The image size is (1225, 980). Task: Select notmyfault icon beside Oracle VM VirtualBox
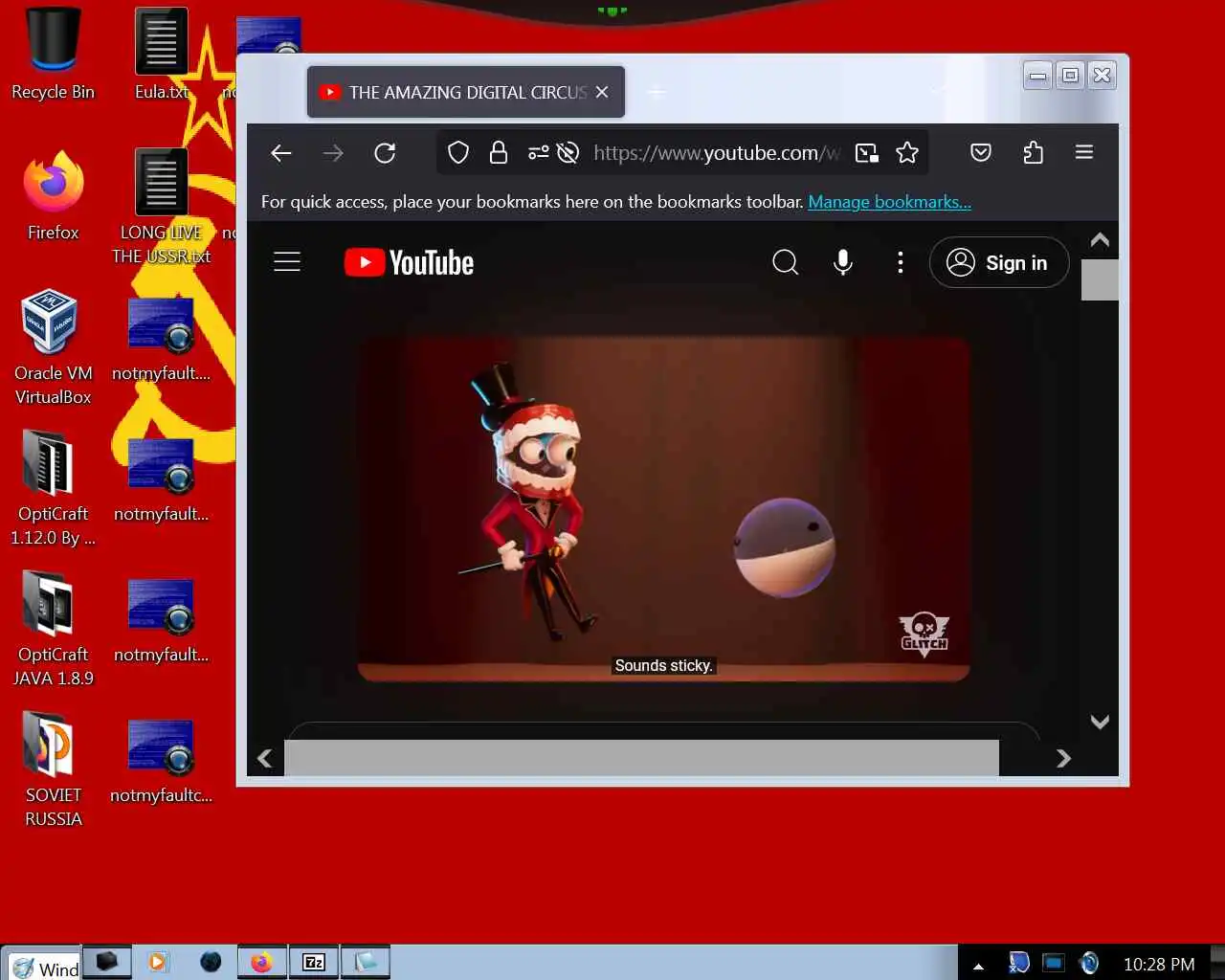(161, 341)
